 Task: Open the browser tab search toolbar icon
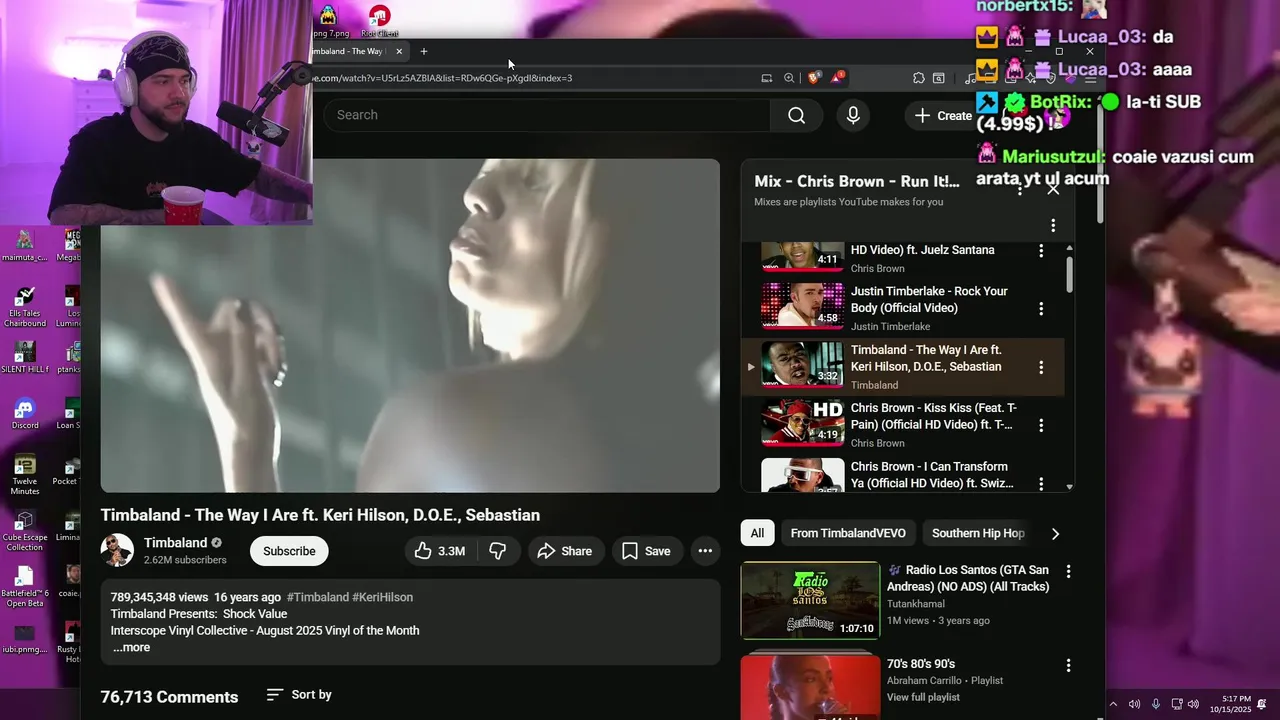[x=939, y=78]
